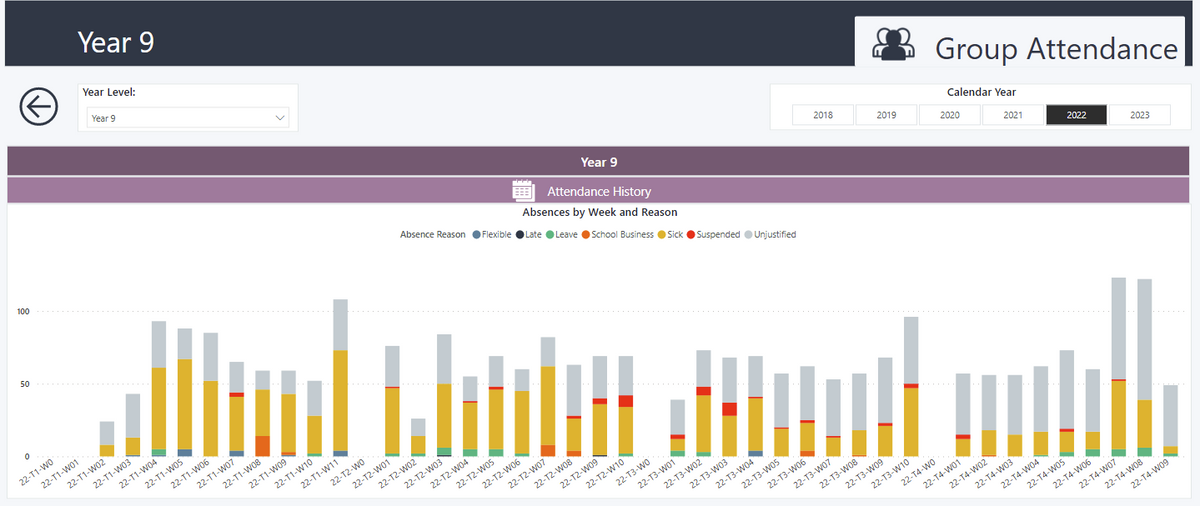
Task: Deselect calendar year 2022
Action: pyautogui.click(x=1076, y=115)
